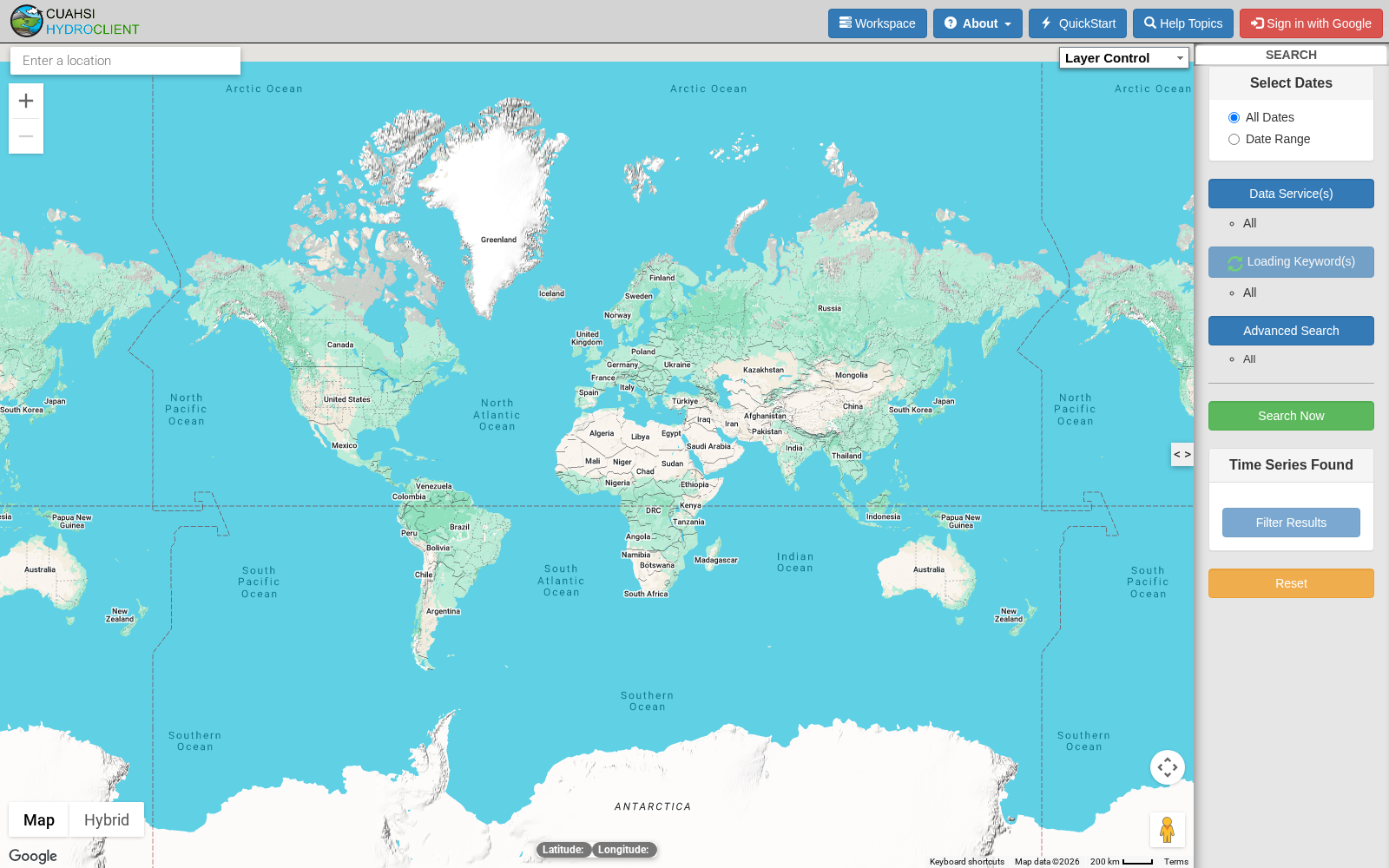Screen dimensions: 1389x868
Task: Zoom out on the map
Action: [26, 136]
